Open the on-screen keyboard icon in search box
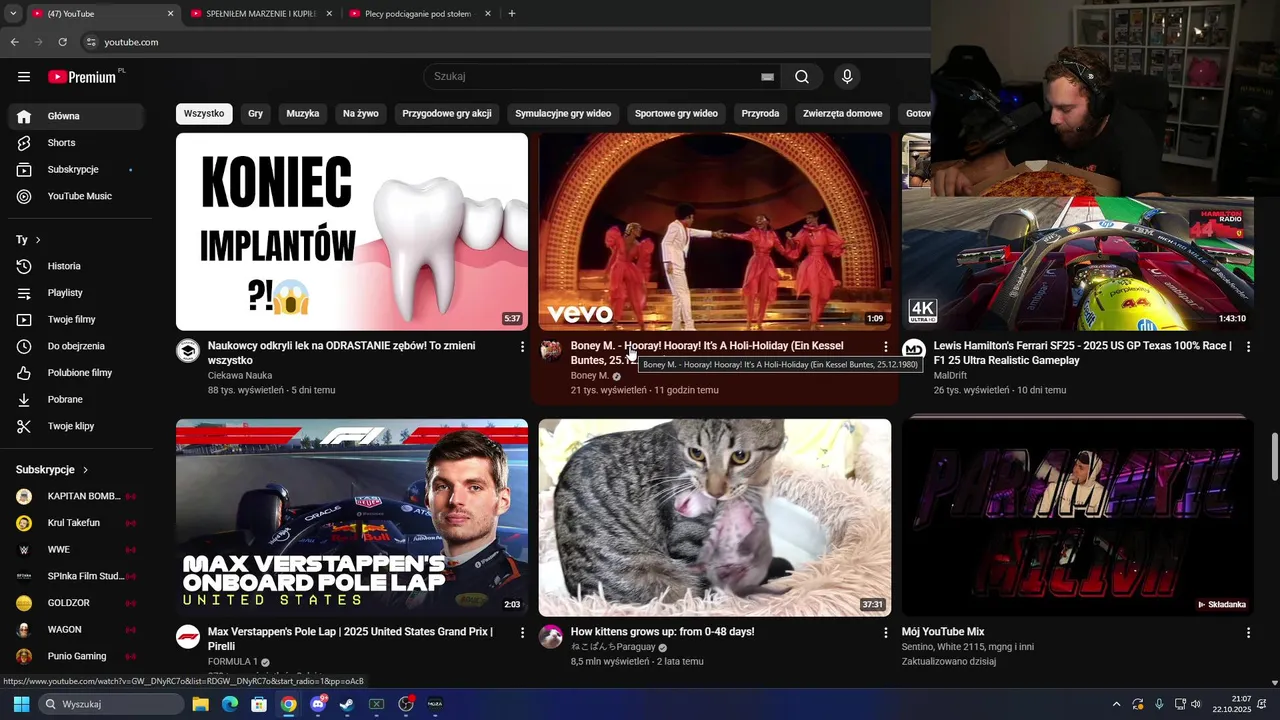1280x720 pixels. (767, 77)
